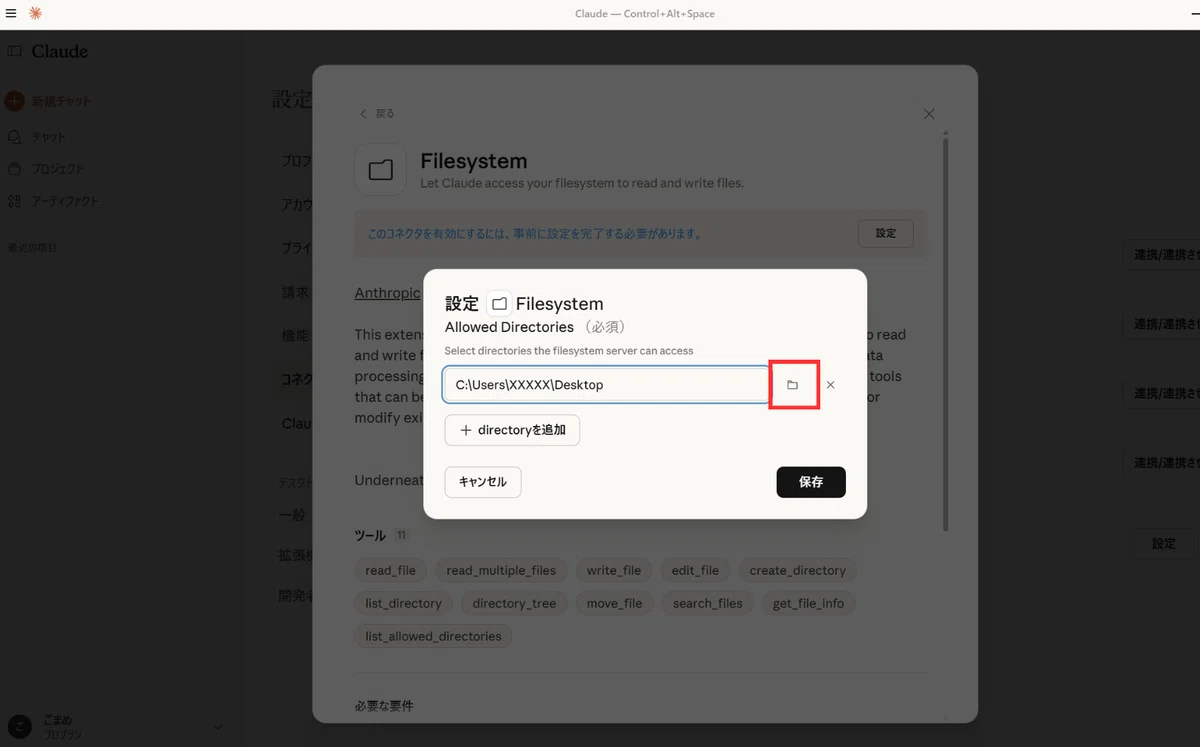Open the hamburger menu in title bar
Image resolution: width=1200 pixels, height=747 pixels.
point(11,13)
